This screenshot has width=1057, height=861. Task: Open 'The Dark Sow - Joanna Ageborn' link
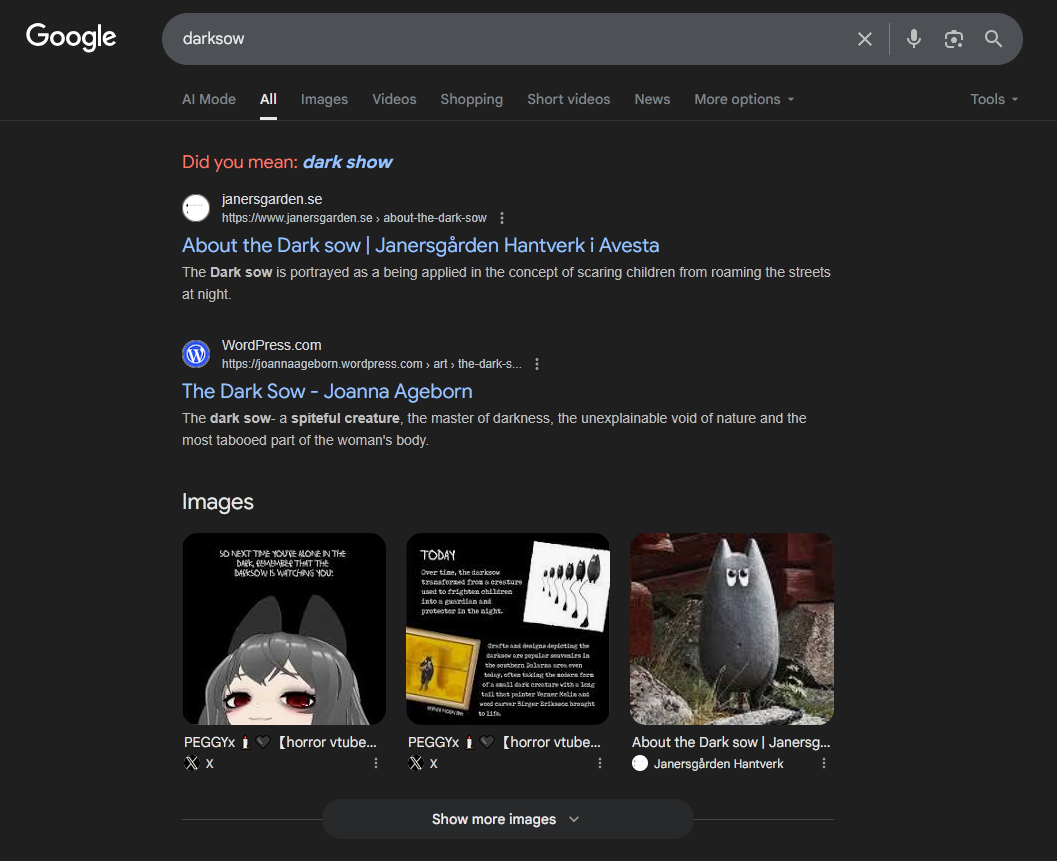328,392
